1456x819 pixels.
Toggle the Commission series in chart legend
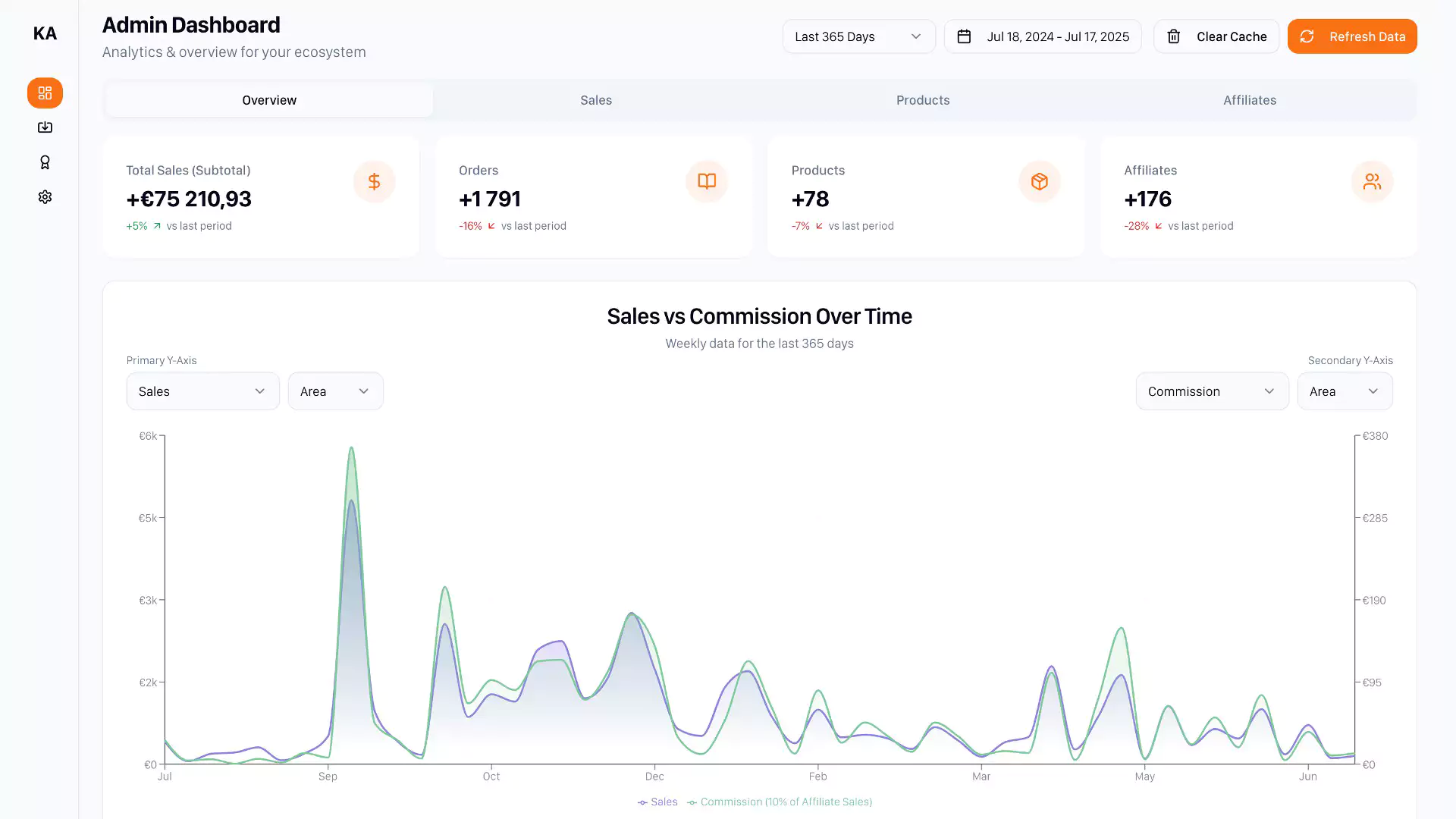780,802
